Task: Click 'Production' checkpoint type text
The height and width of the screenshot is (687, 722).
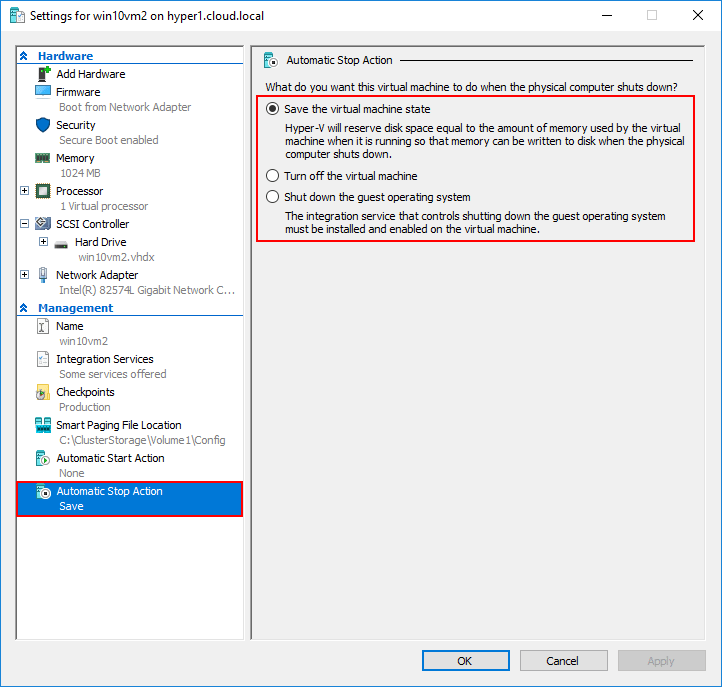Action: click(x=85, y=408)
